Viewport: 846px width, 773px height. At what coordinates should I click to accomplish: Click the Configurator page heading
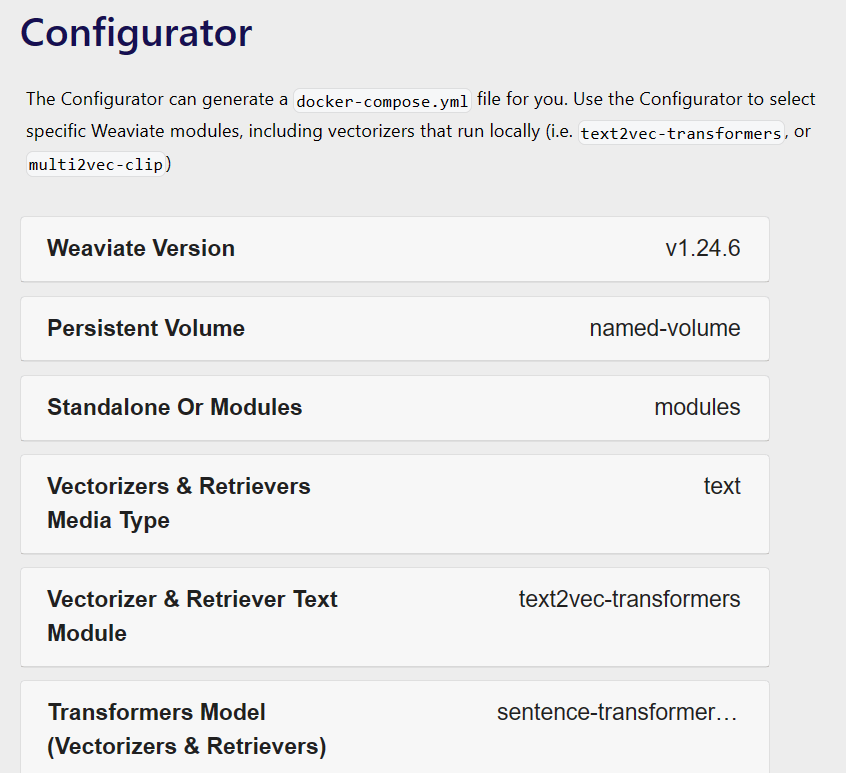tap(136, 33)
